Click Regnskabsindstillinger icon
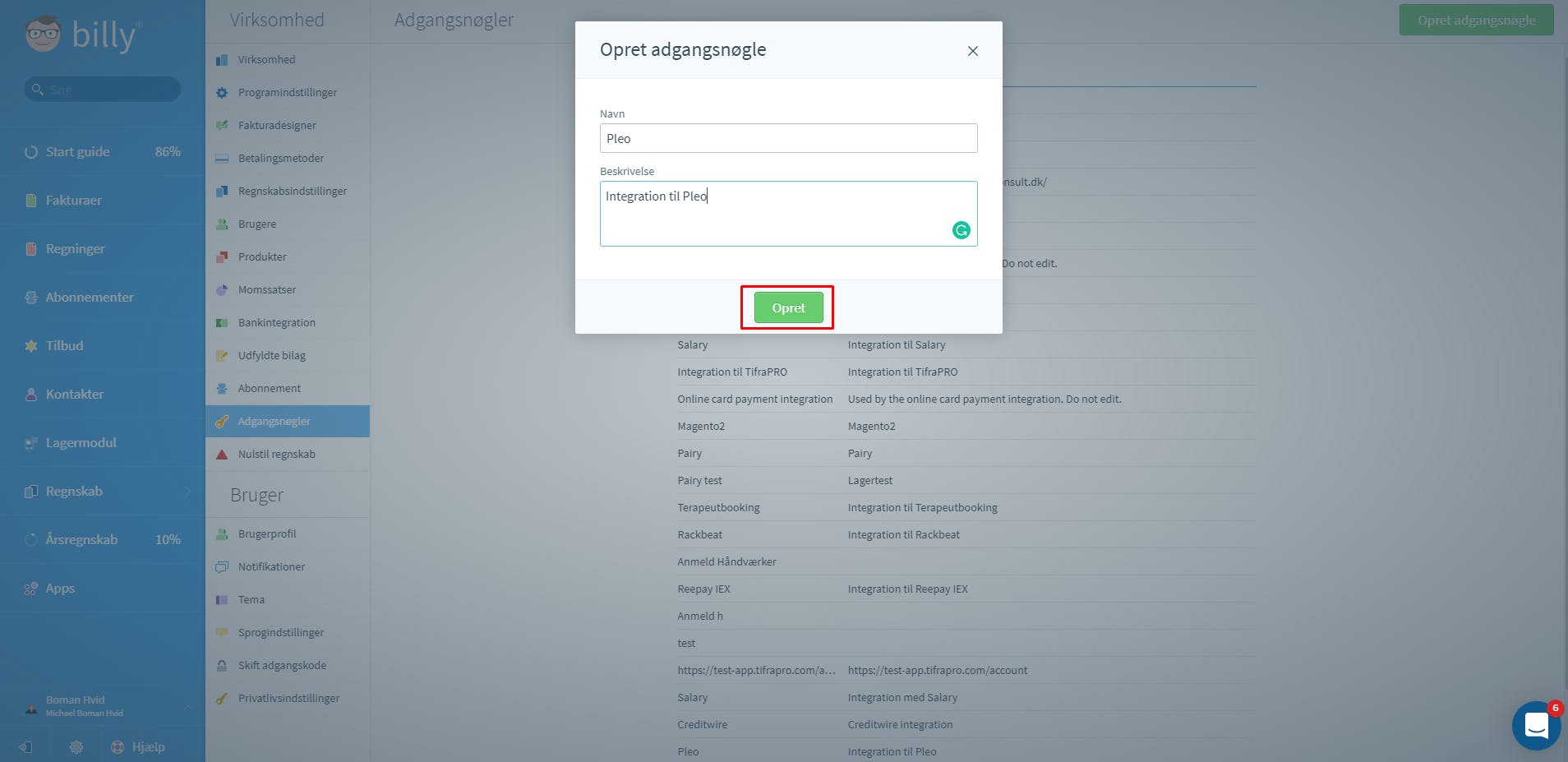Image resolution: width=1568 pixels, height=762 pixels. 222,192
